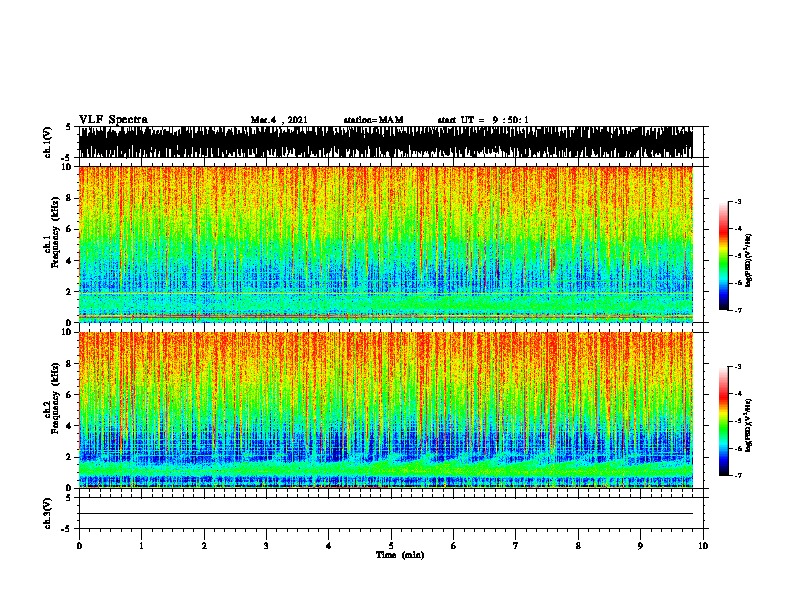Click the "-3" label on ch.1 color bar
Screen dimensions: 792x612
[737, 201]
